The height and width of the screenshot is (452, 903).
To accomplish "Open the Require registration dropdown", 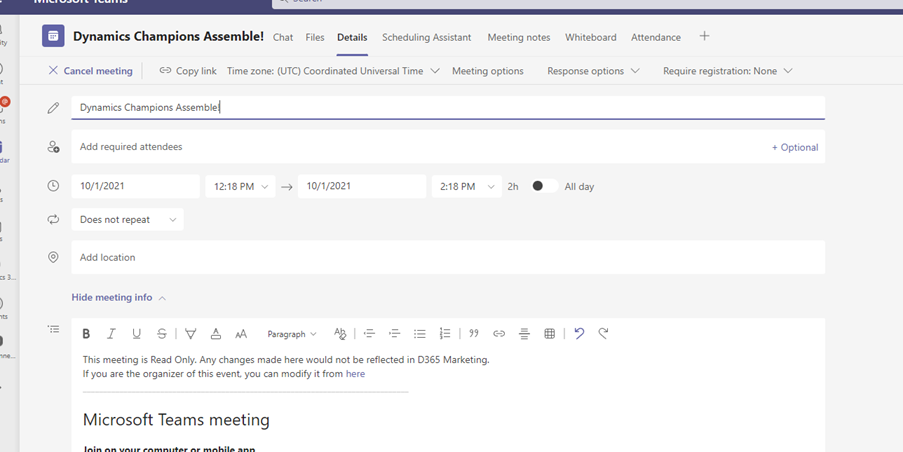I will click(728, 71).
